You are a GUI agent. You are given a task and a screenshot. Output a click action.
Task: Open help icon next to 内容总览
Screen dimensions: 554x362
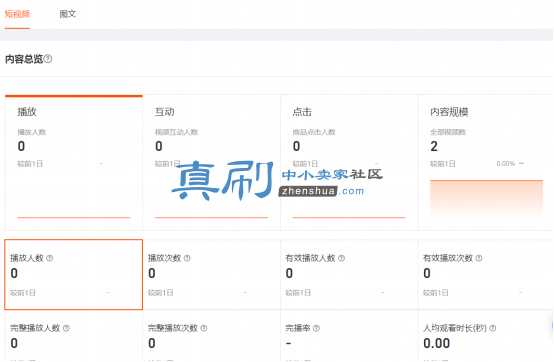coord(48,59)
